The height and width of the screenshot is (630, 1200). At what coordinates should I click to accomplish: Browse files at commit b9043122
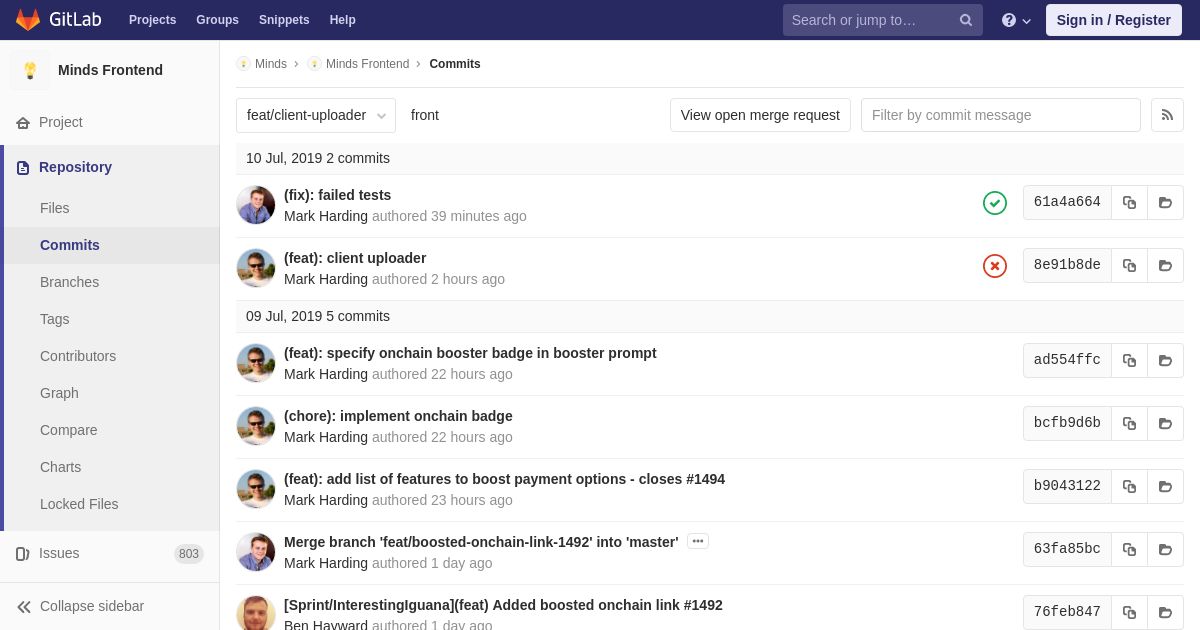(1165, 486)
